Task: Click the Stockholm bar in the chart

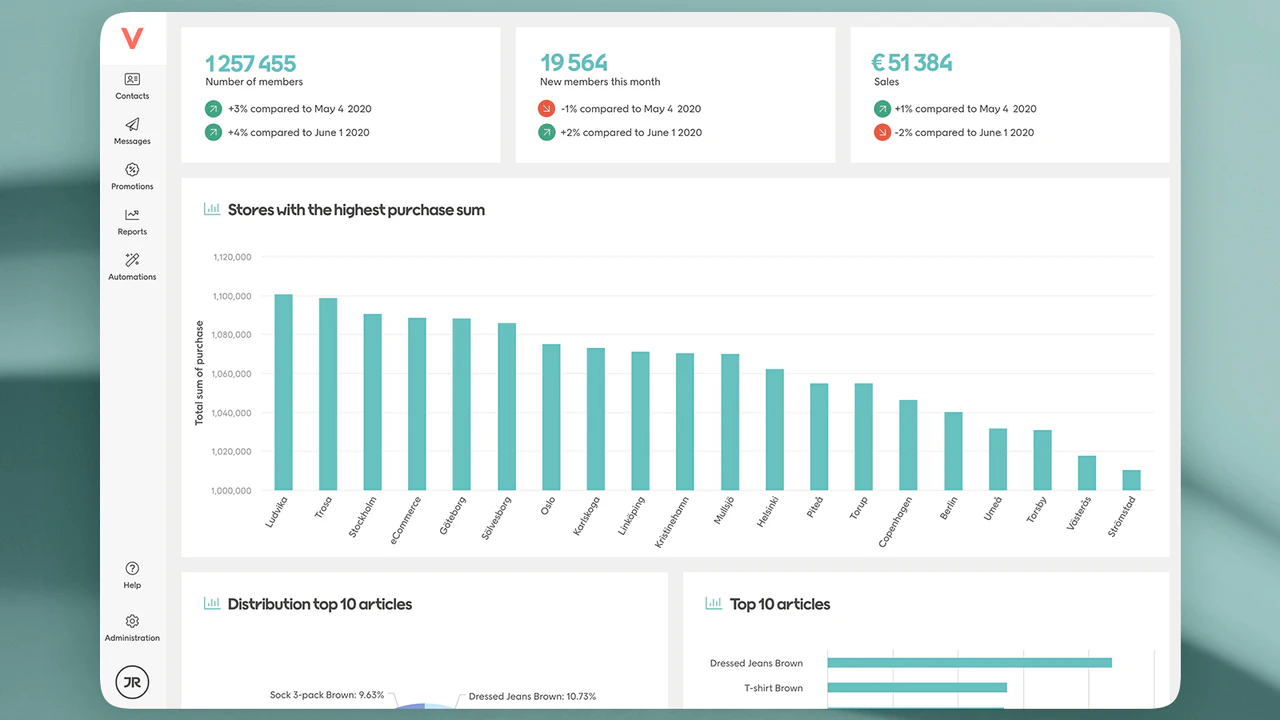Action: [x=373, y=402]
